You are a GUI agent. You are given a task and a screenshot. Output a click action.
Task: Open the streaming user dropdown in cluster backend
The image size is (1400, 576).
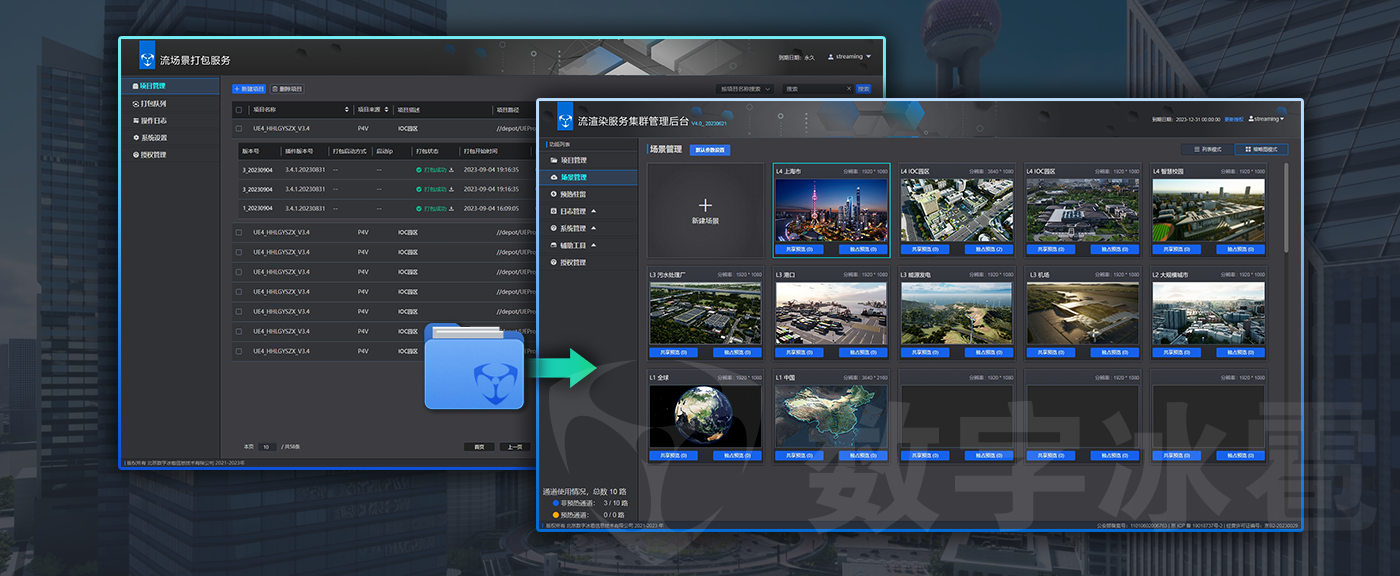[1266, 119]
